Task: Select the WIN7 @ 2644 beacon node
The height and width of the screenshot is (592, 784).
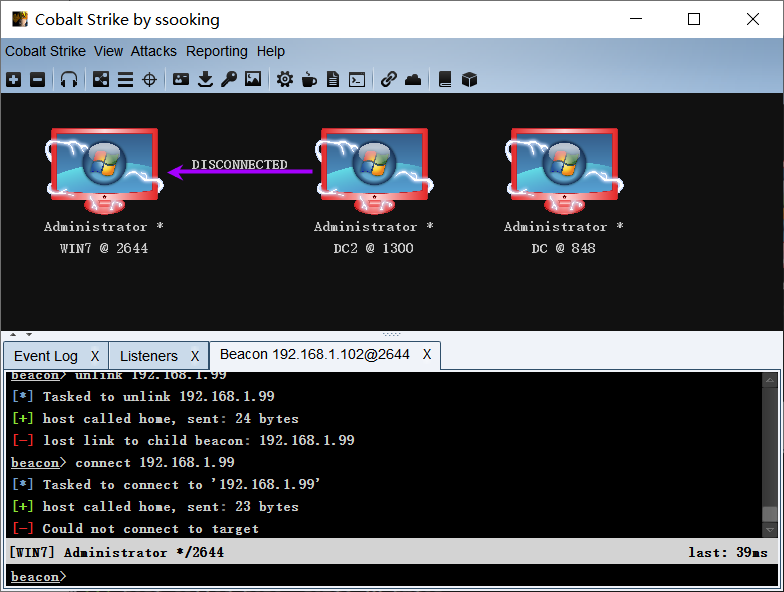Action: click(104, 192)
